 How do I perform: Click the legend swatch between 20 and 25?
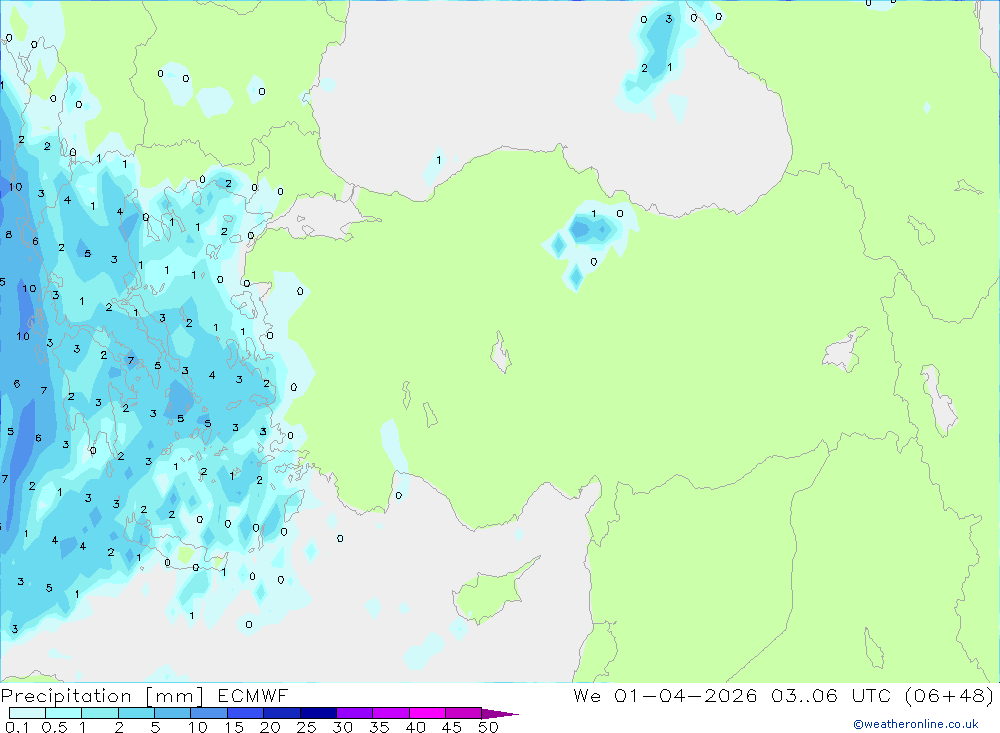point(282,713)
